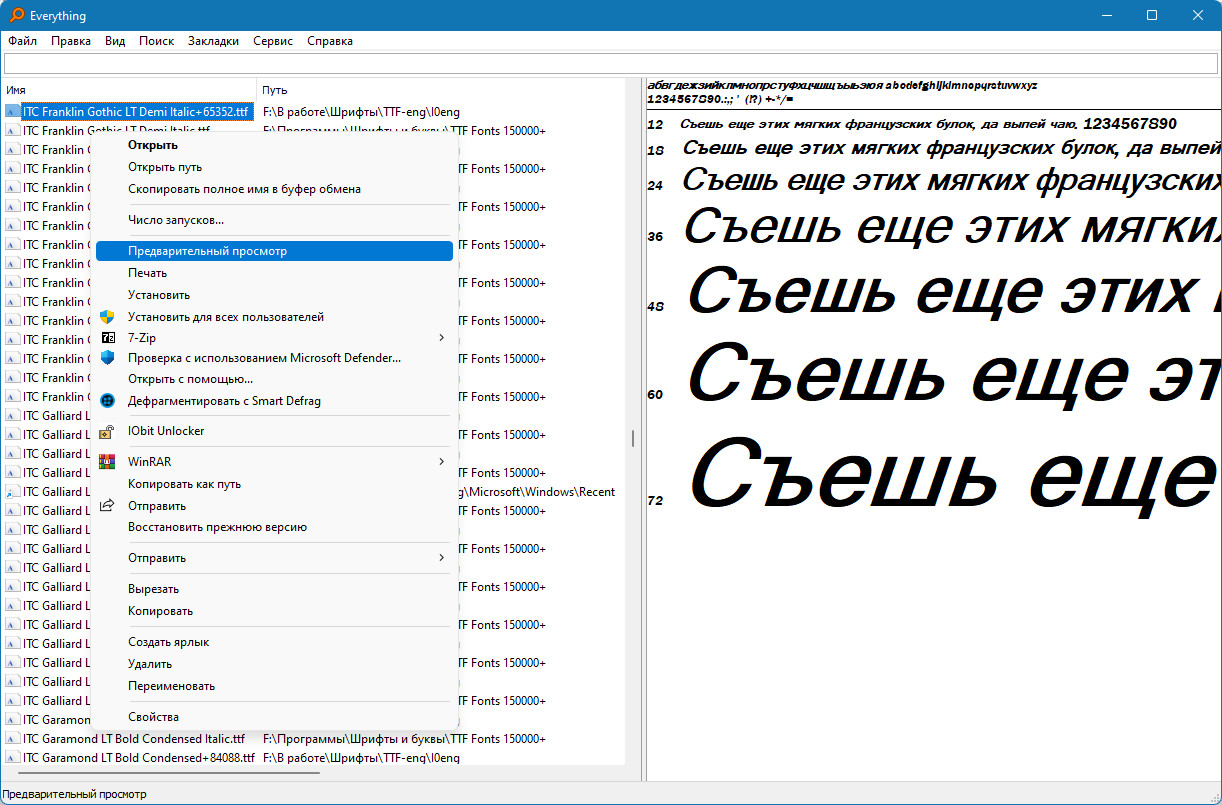Expand the lower Отправить submenu arrow
This screenshot has height=805, width=1222.
(x=441, y=557)
